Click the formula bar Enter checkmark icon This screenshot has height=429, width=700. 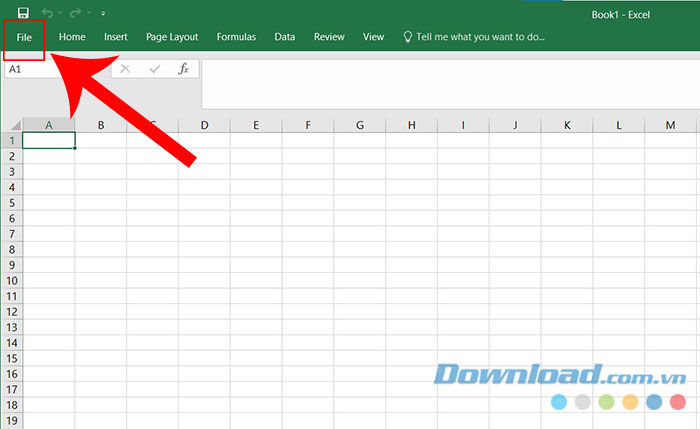tap(154, 69)
